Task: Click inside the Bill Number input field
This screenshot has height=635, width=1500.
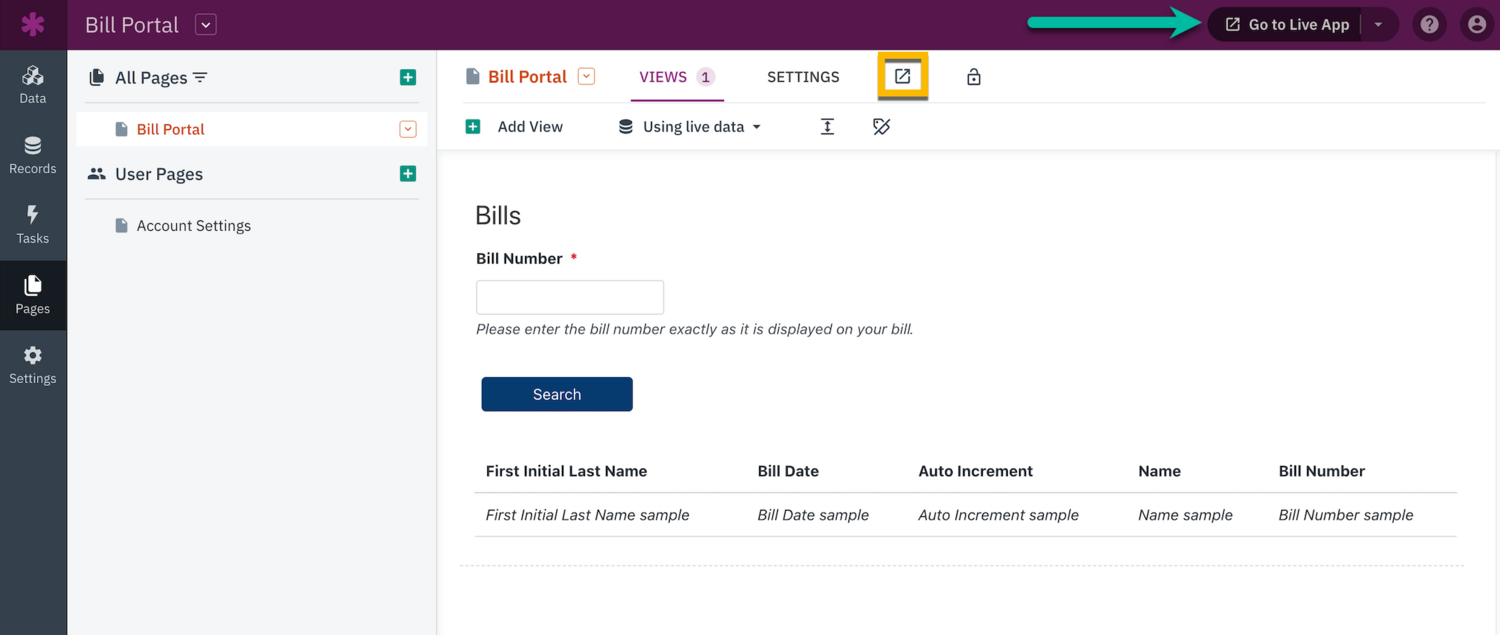Action: coord(569,297)
